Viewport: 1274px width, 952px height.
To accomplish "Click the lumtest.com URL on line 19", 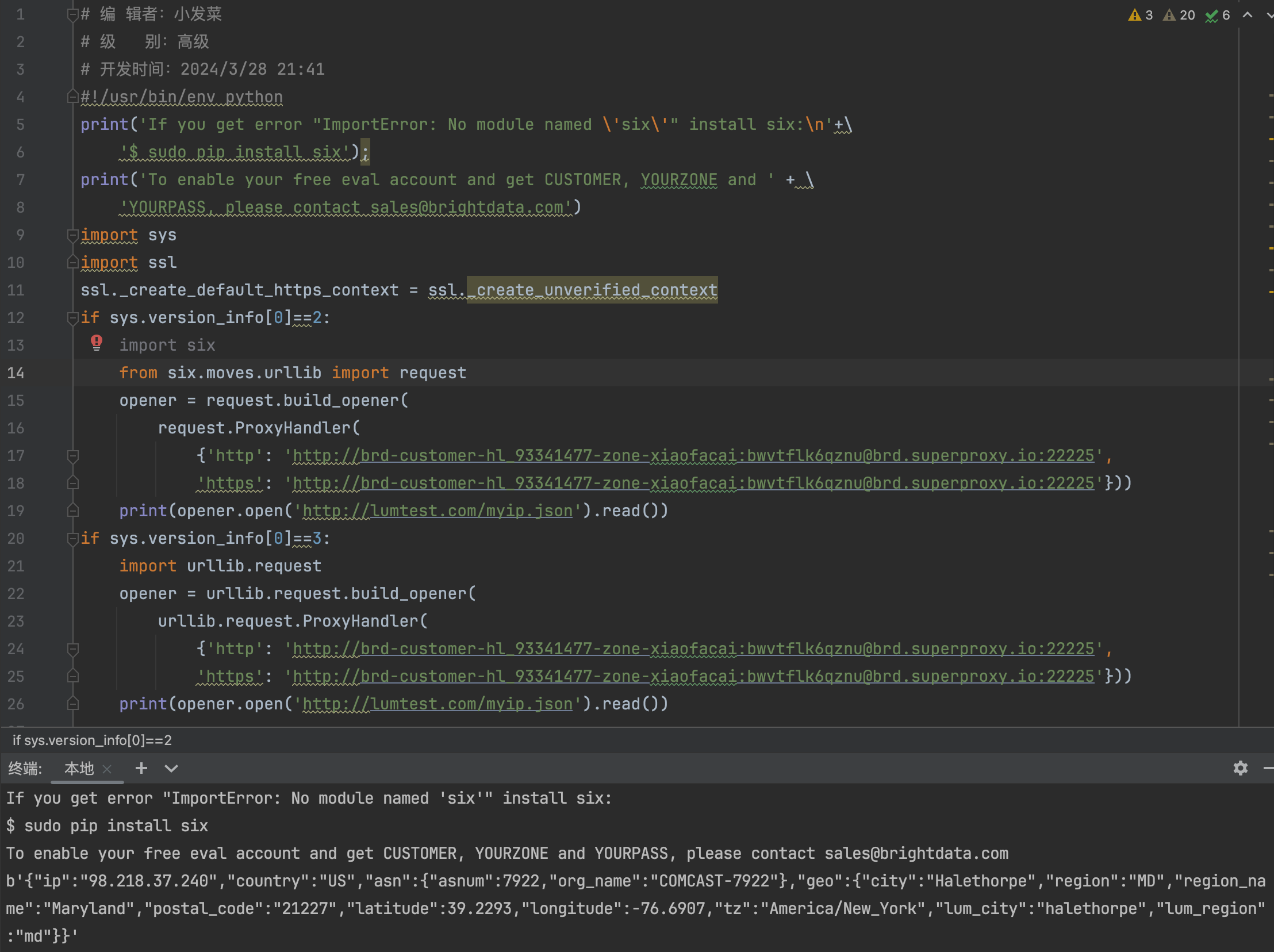I will coord(437,511).
